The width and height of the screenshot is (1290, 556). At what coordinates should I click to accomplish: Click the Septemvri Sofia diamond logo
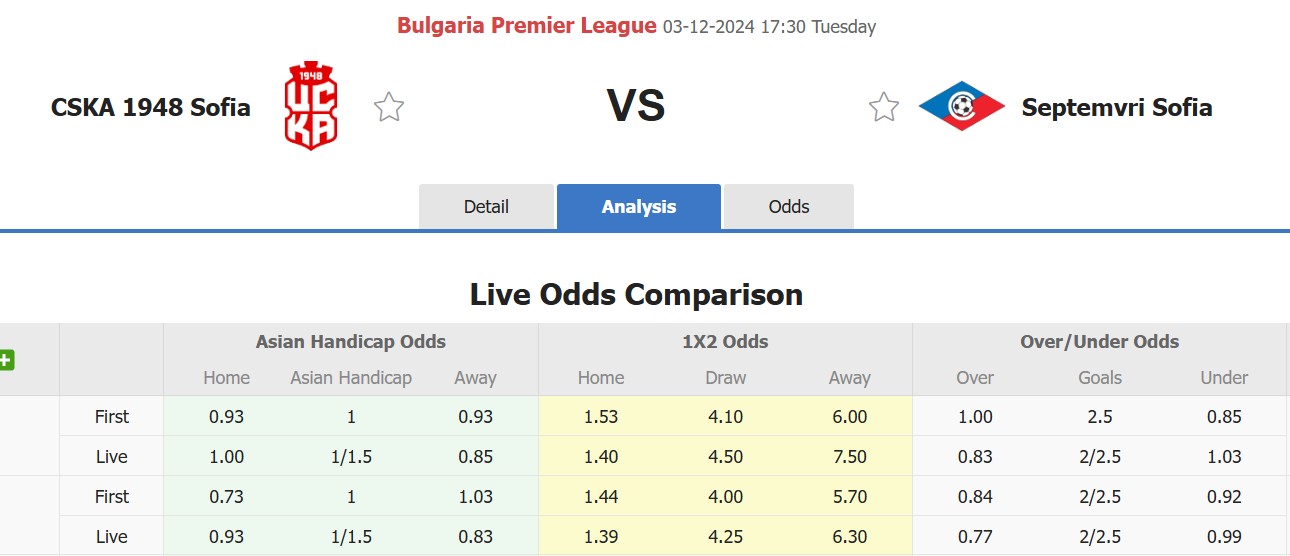[962, 106]
